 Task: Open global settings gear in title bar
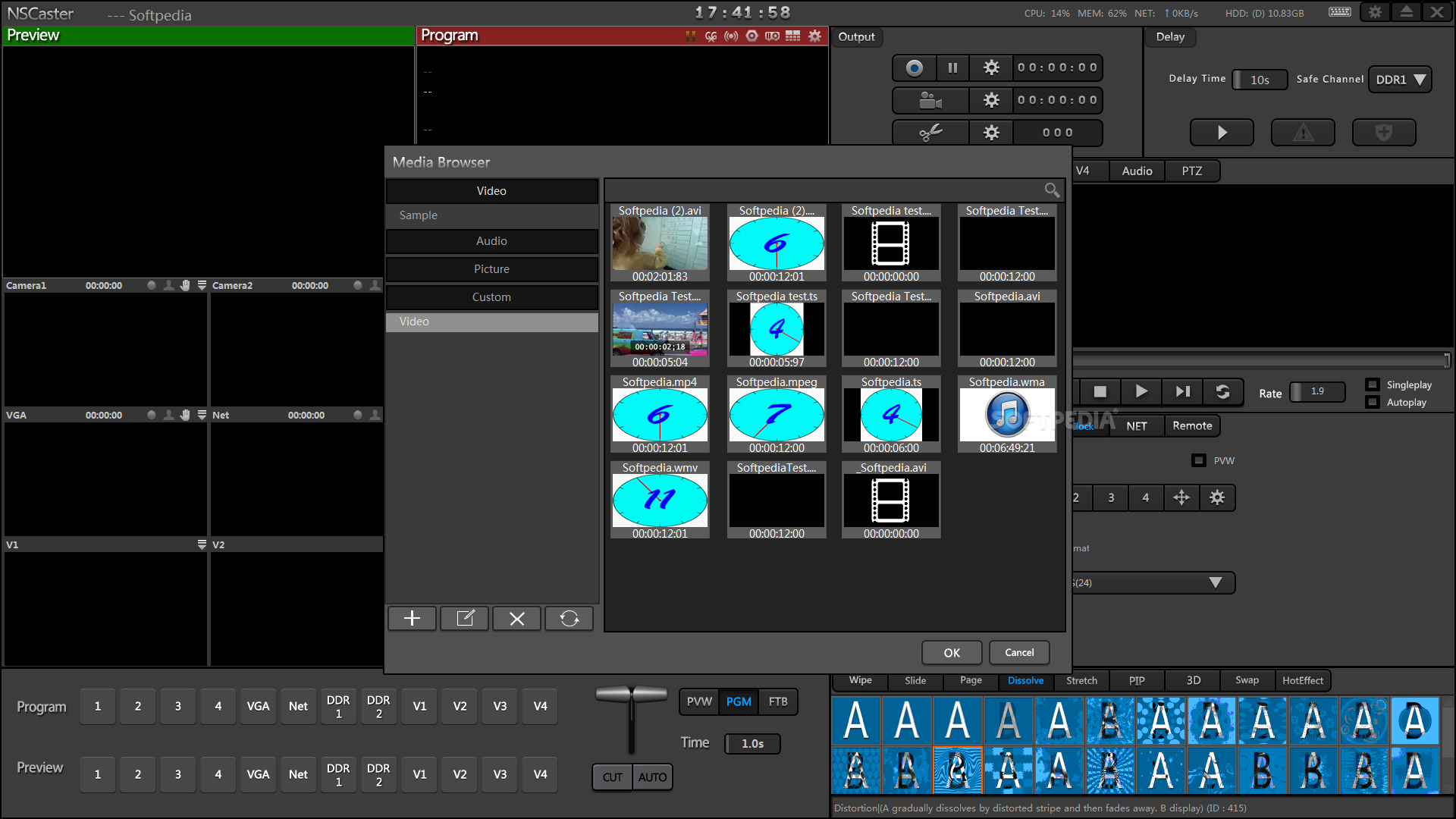(1375, 11)
